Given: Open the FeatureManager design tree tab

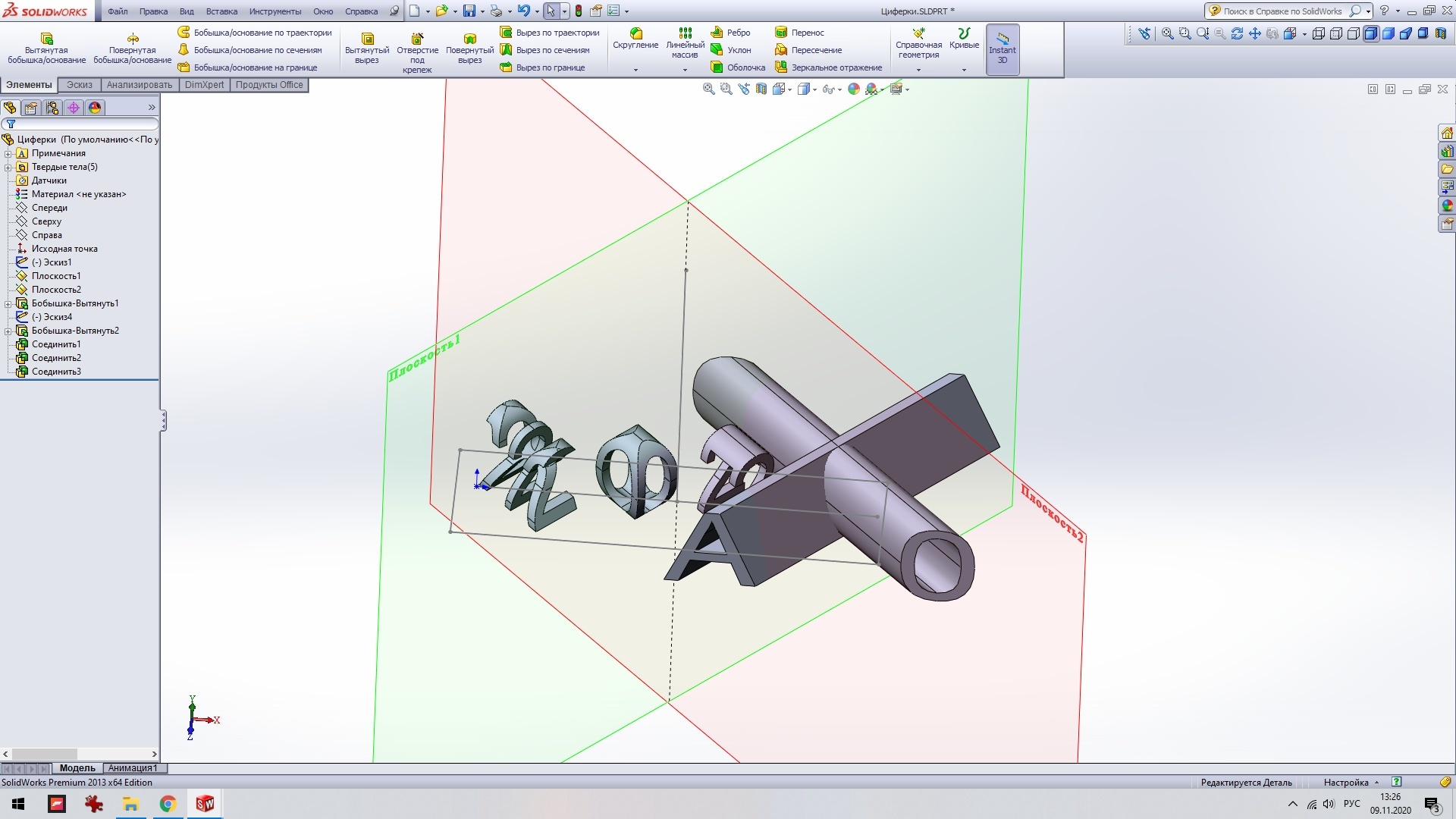Looking at the screenshot, I should [10, 108].
